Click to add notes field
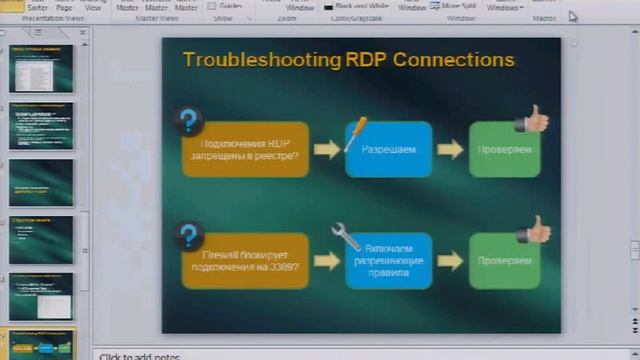Screen dimensions: 640x360 tap(361, 355)
